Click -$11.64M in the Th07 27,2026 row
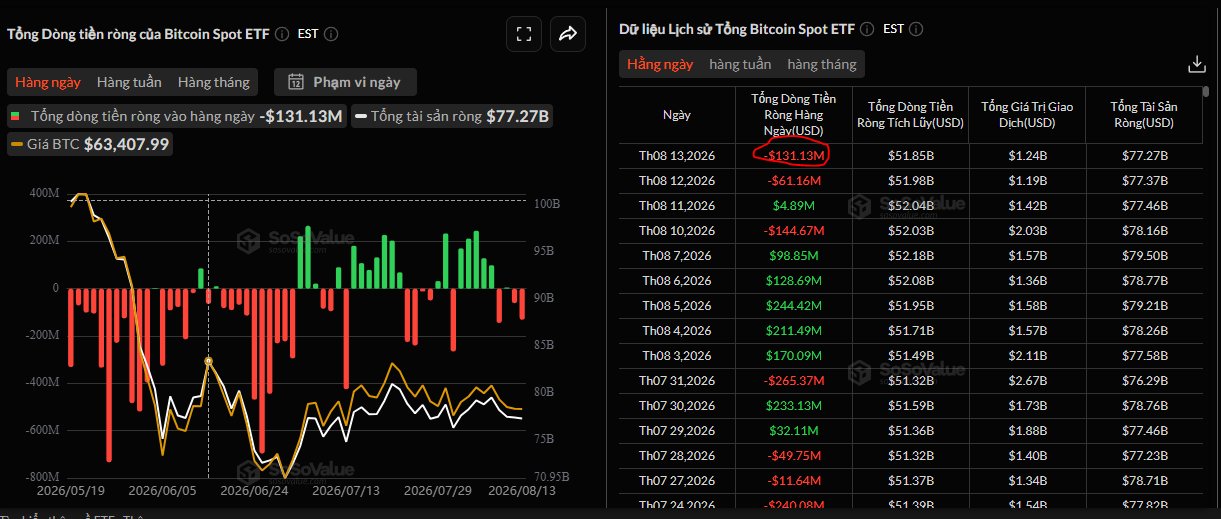The width and height of the screenshot is (1221, 519). pyautogui.click(x=793, y=481)
